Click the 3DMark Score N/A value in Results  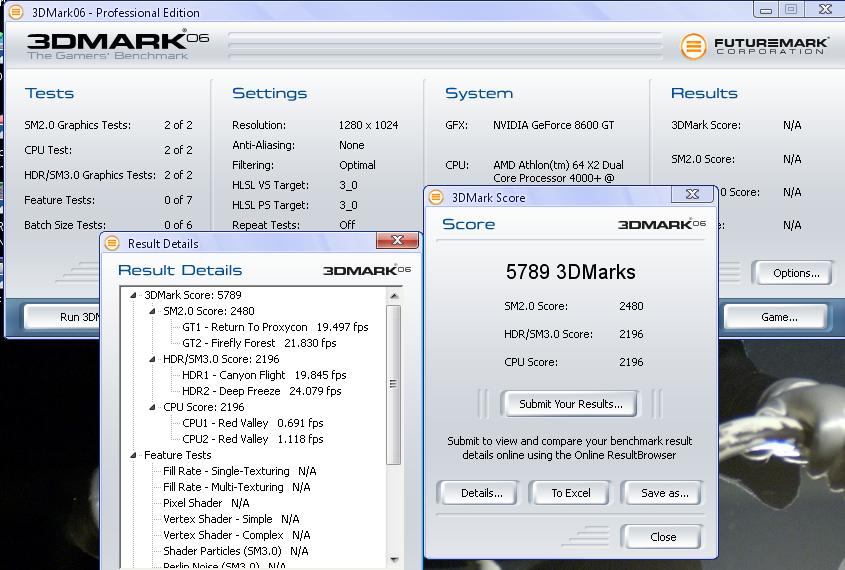click(x=792, y=125)
